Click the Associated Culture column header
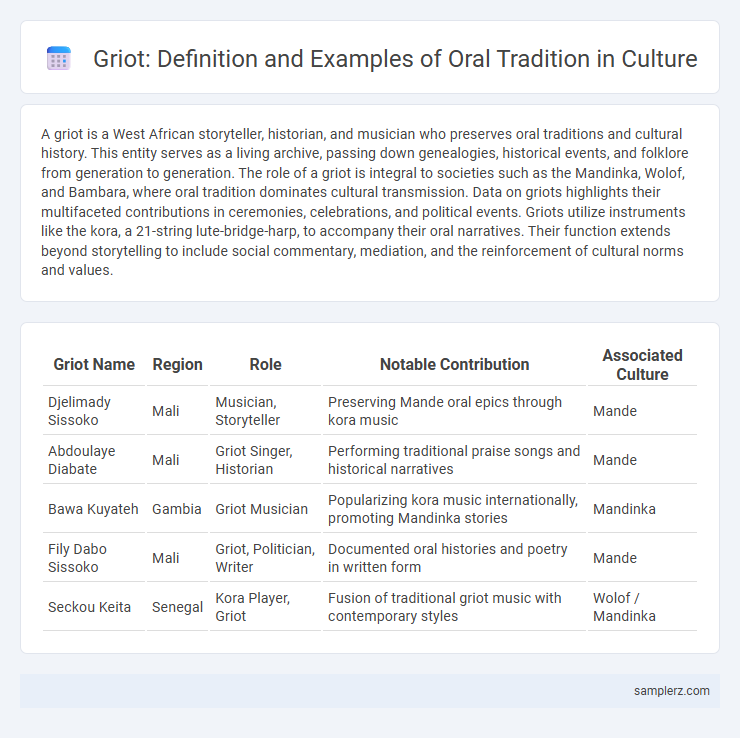This screenshot has width=740, height=738. (x=642, y=364)
